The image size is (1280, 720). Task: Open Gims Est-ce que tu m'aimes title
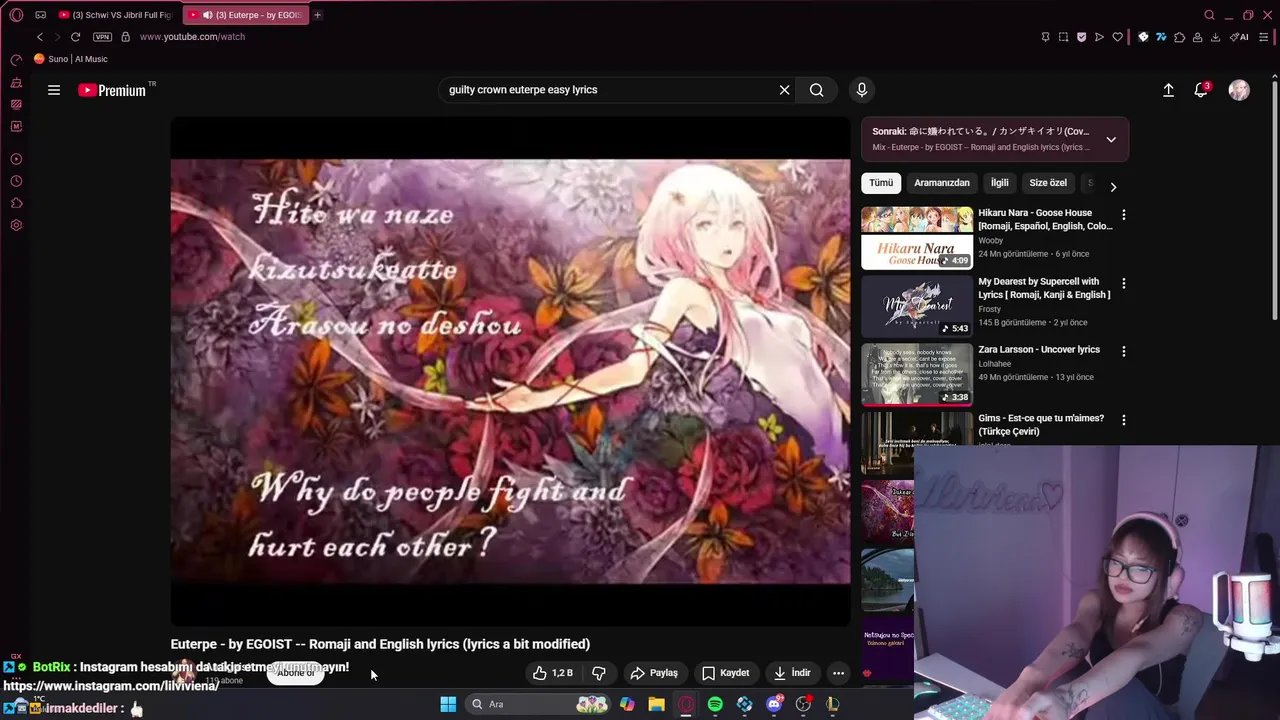[1041, 425]
